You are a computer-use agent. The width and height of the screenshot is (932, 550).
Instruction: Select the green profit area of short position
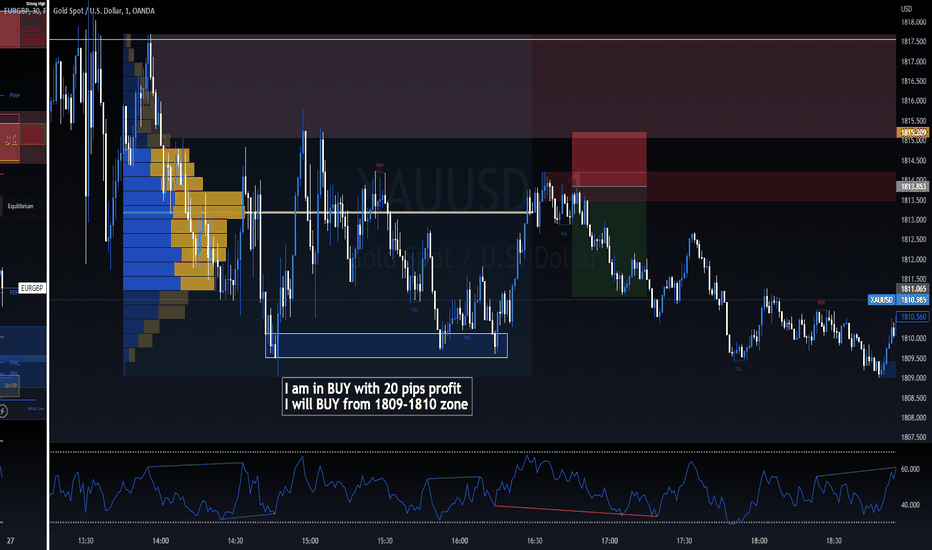pos(609,242)
